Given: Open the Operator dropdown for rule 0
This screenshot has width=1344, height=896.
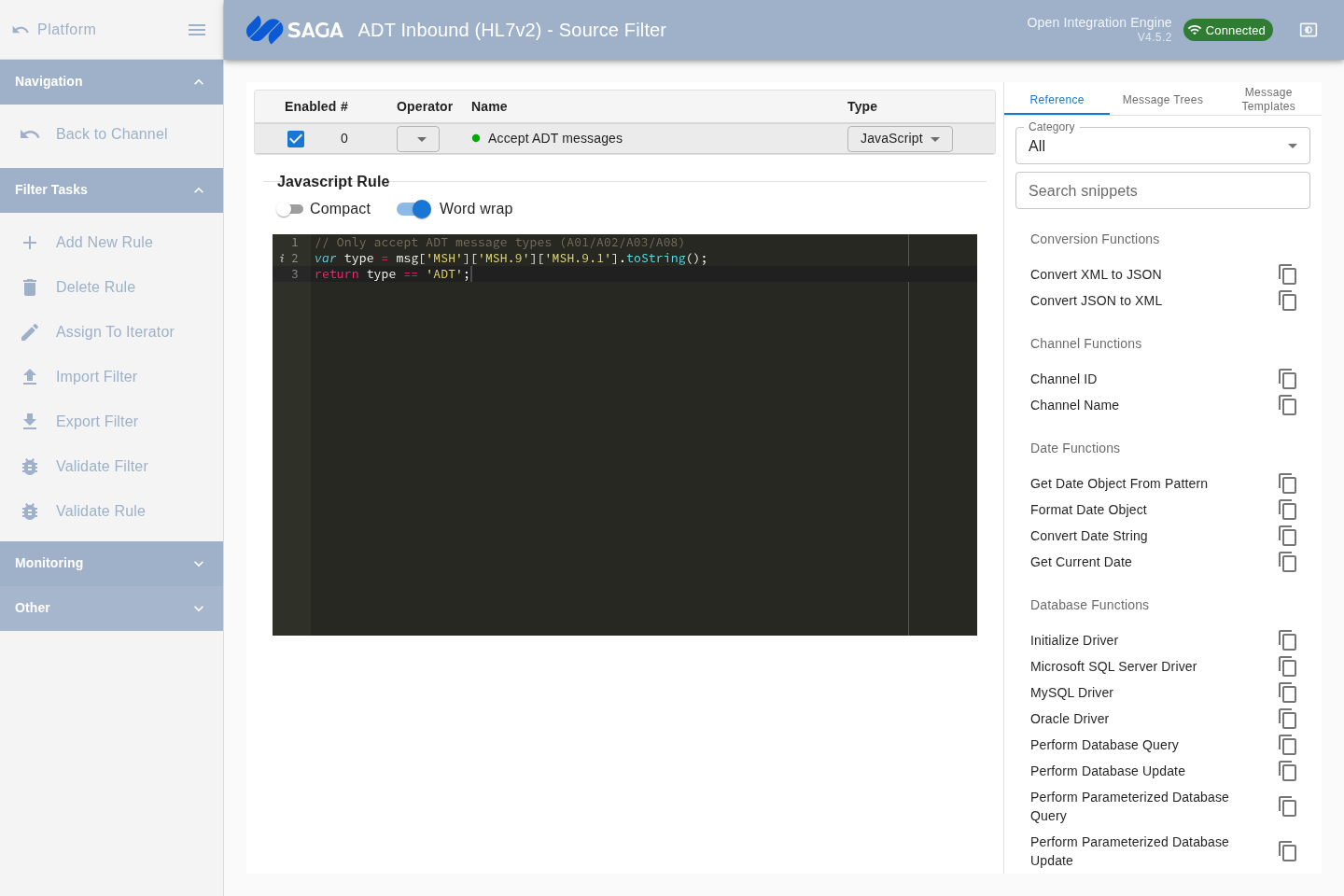Looking at the screenshot, I should click(x=418, y=139).
